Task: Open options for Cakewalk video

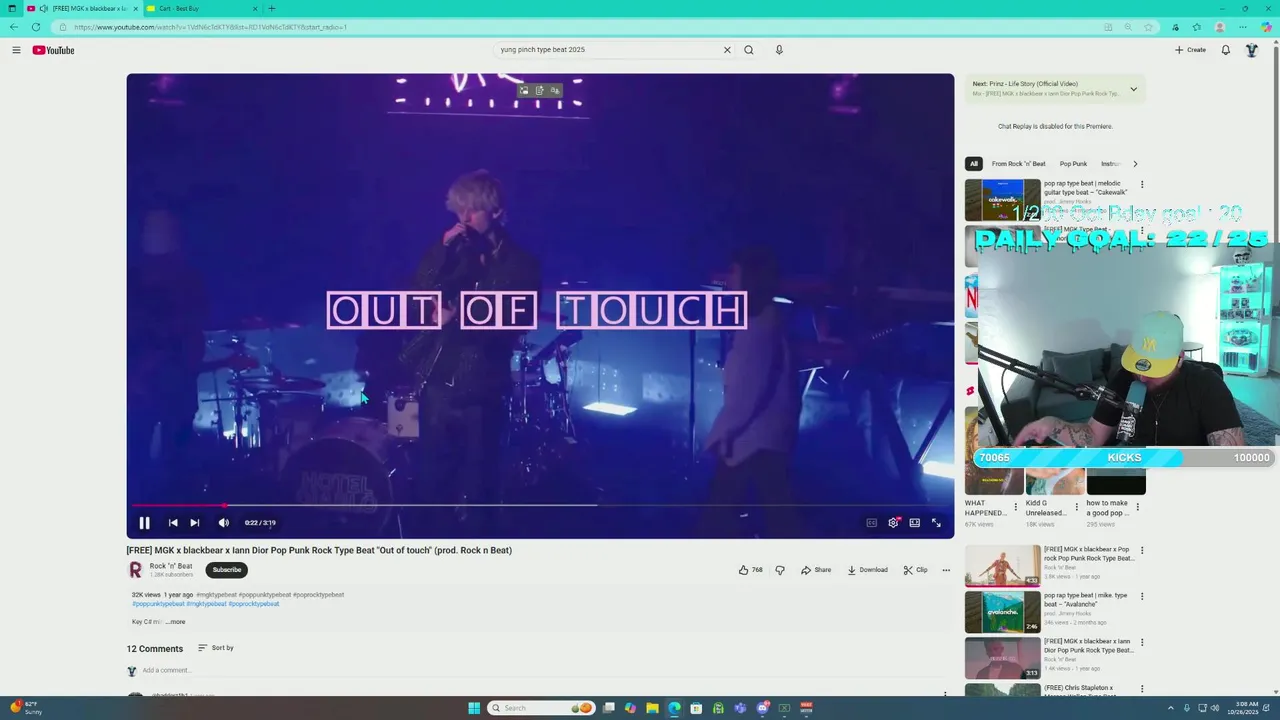Action: [1142, 185]
